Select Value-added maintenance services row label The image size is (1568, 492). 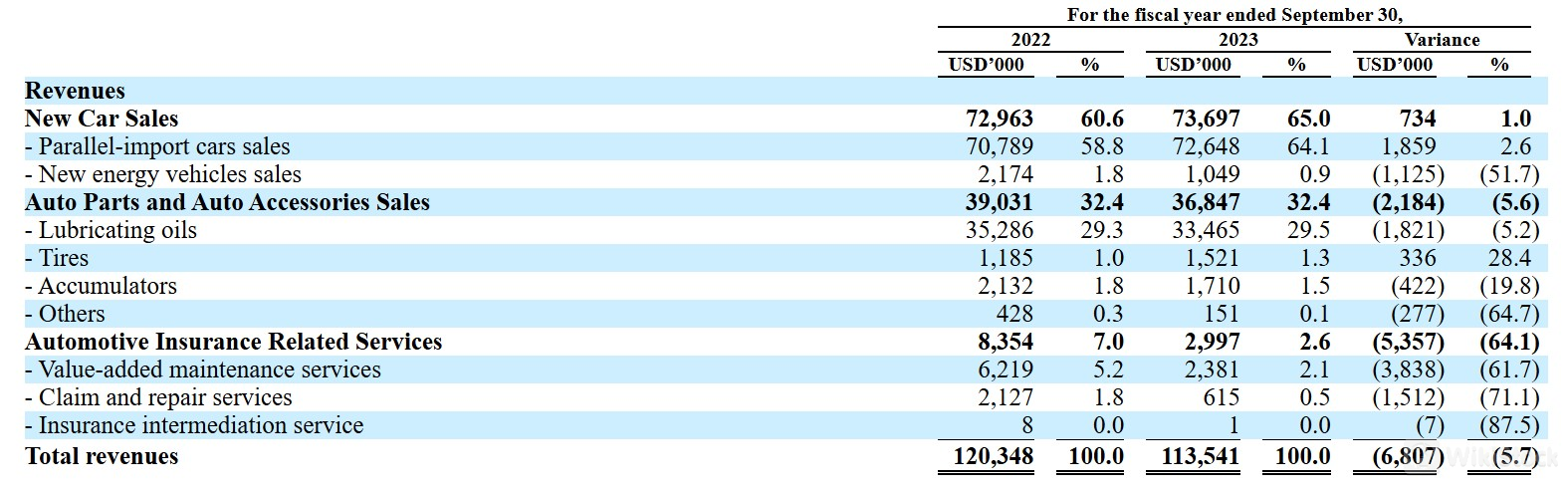pyautogui.click(x=203, y=369)
